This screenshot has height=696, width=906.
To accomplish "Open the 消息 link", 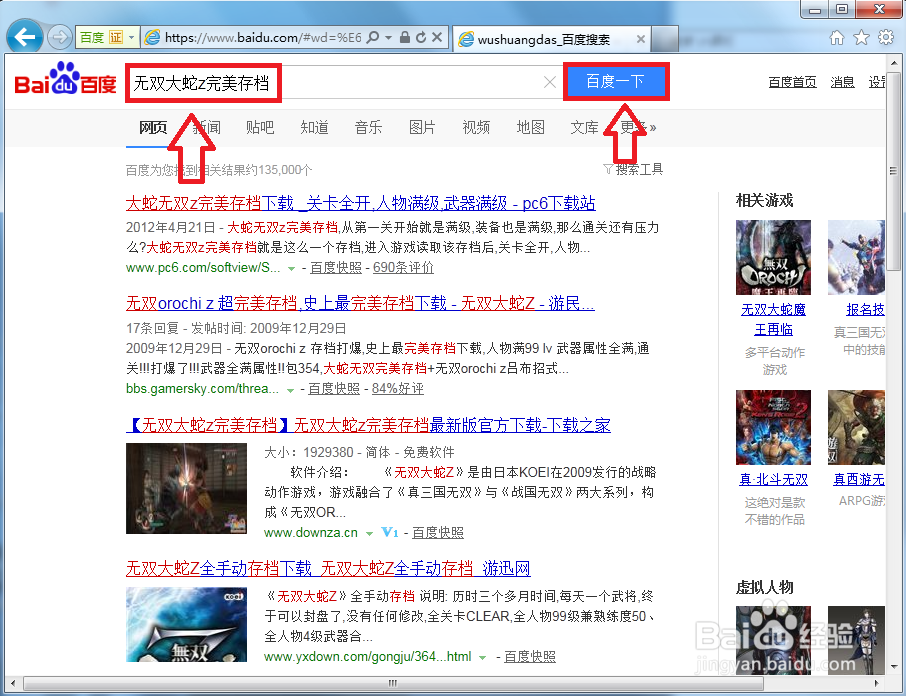I will tap(842, 82).
